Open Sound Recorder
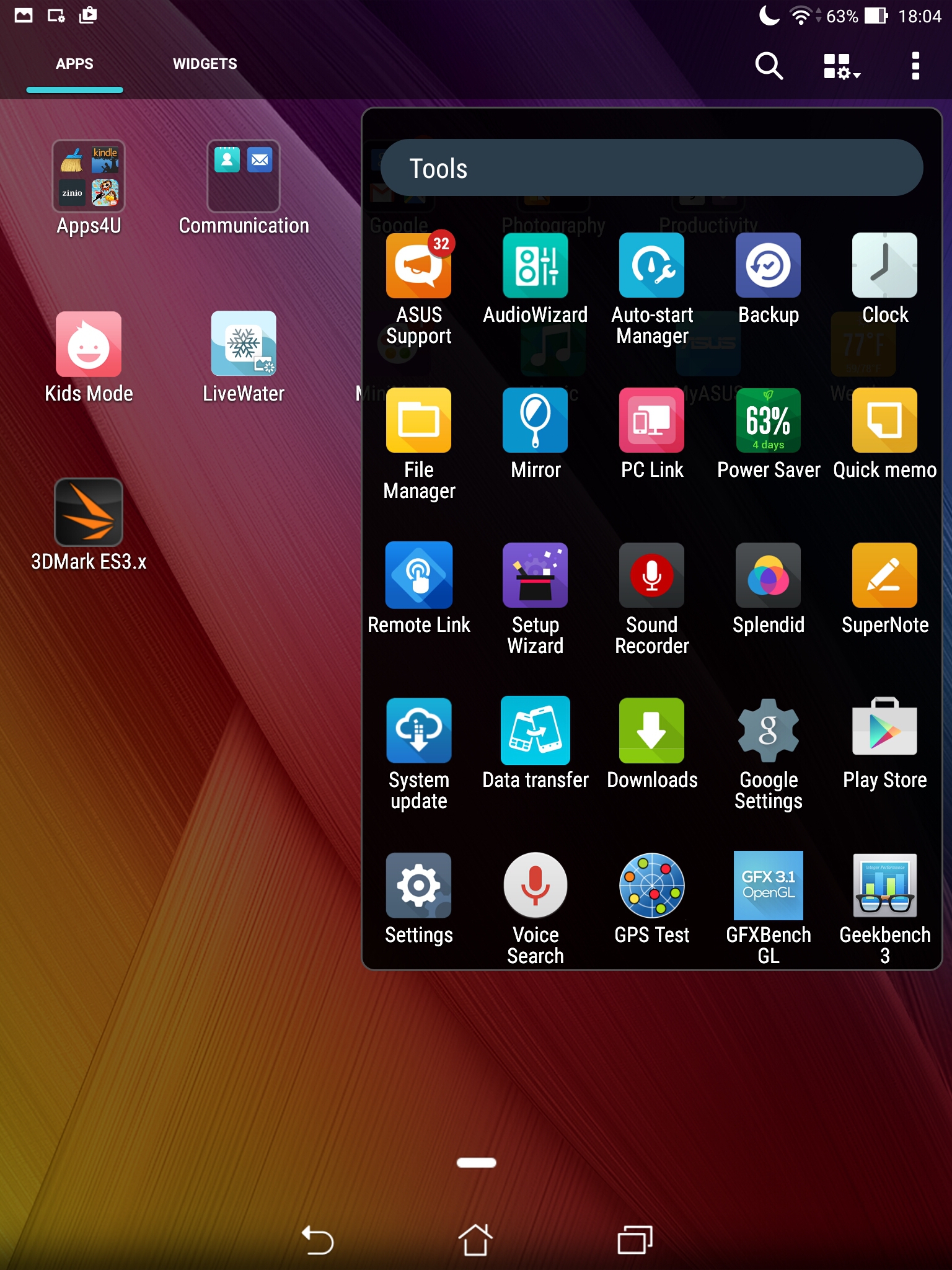952x1270 pixels. tap(652, 575)
